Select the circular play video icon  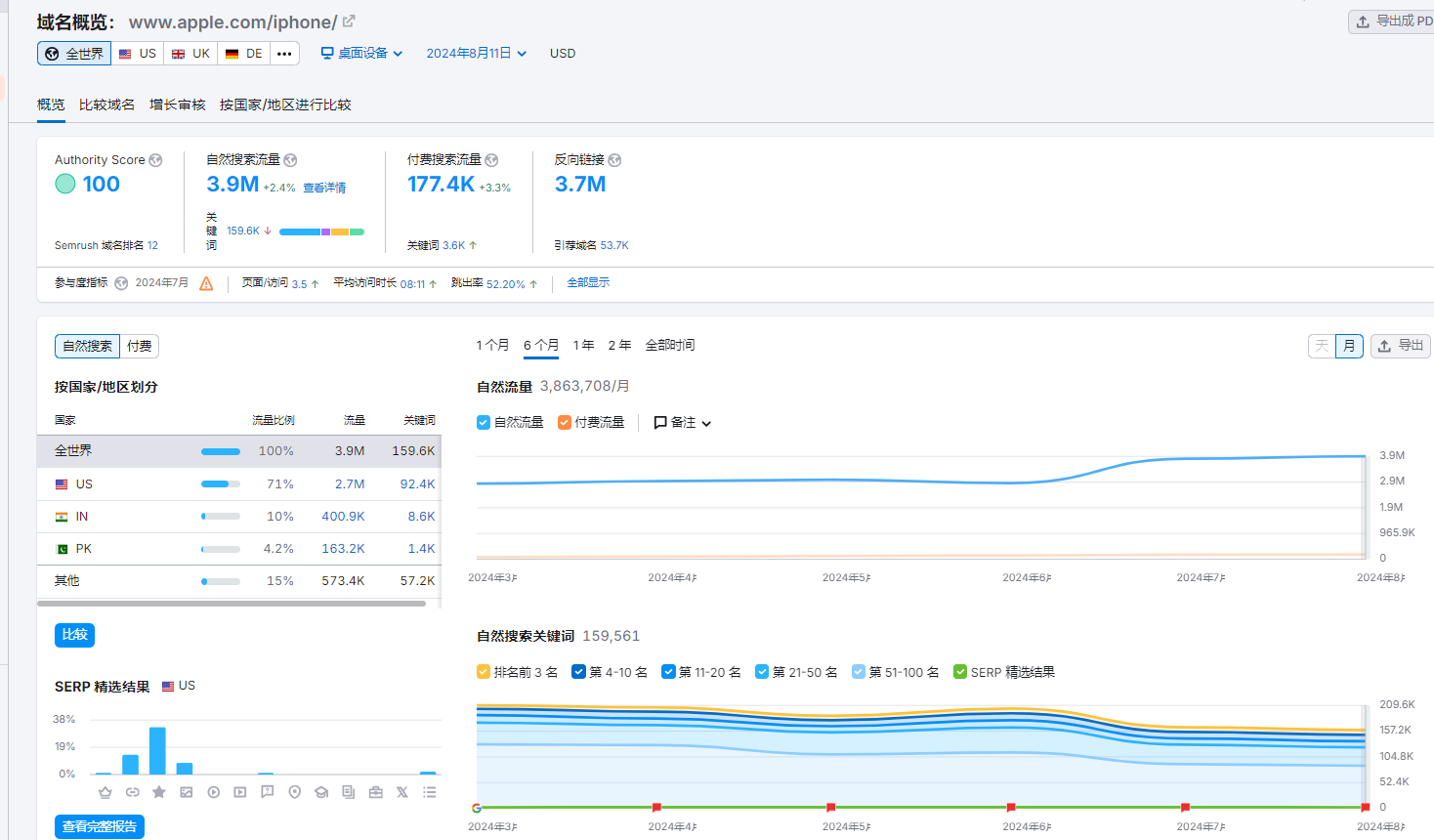(x=213, y=792)
